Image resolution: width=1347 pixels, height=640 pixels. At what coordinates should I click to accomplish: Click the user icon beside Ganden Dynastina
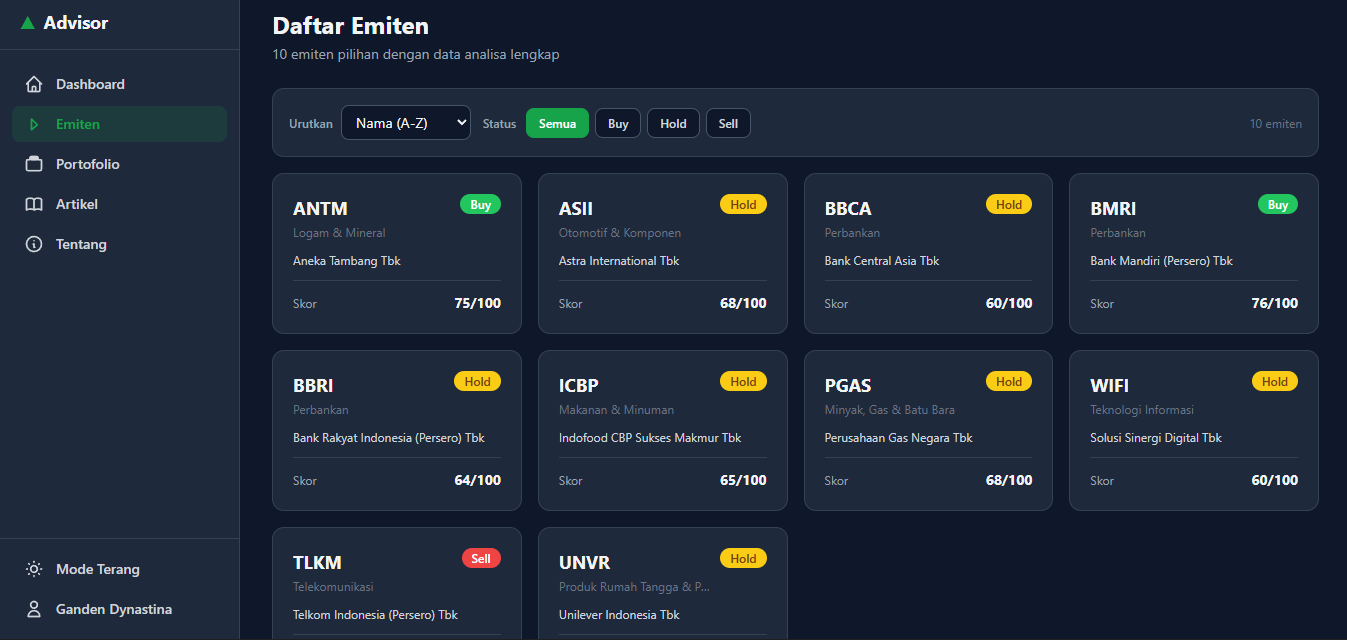(34, 609)
